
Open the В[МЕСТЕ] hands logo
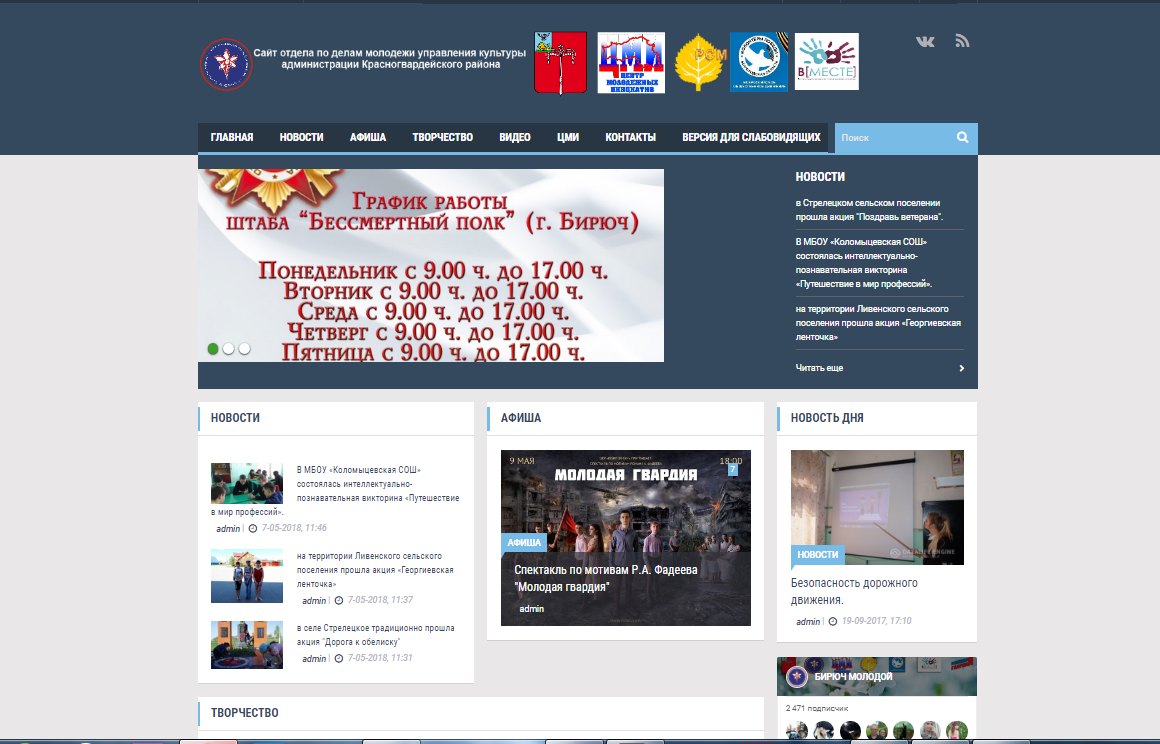[826, 61]
